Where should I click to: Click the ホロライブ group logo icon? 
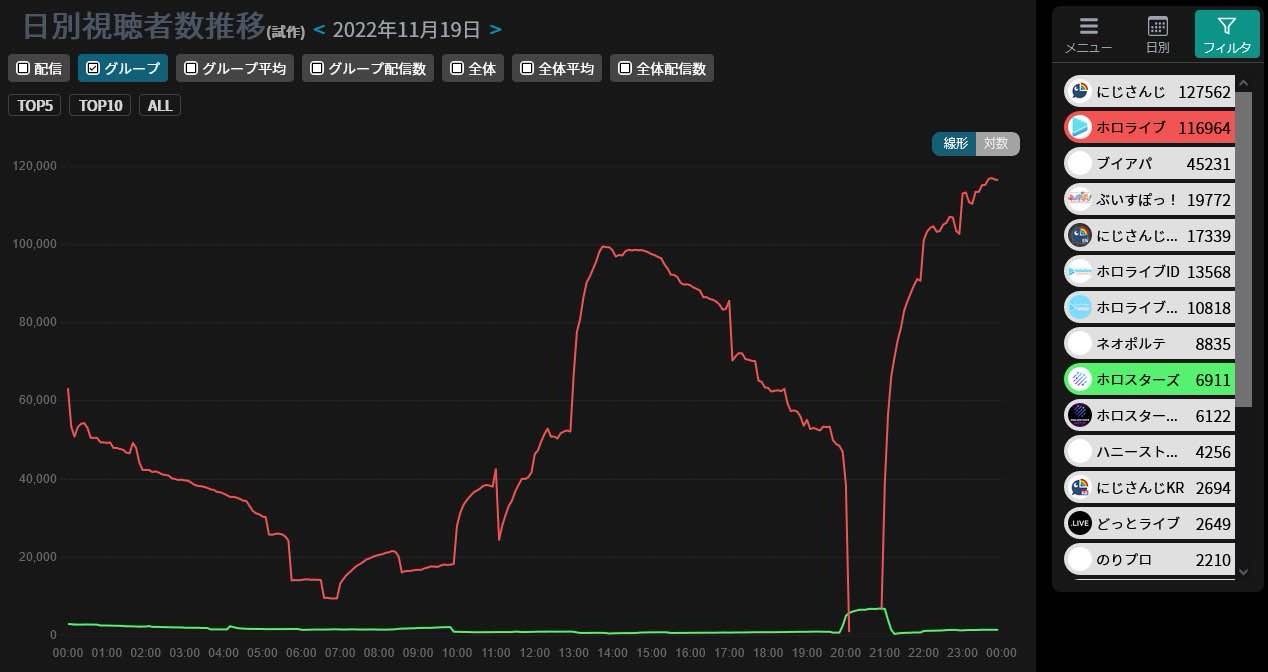1080,128
